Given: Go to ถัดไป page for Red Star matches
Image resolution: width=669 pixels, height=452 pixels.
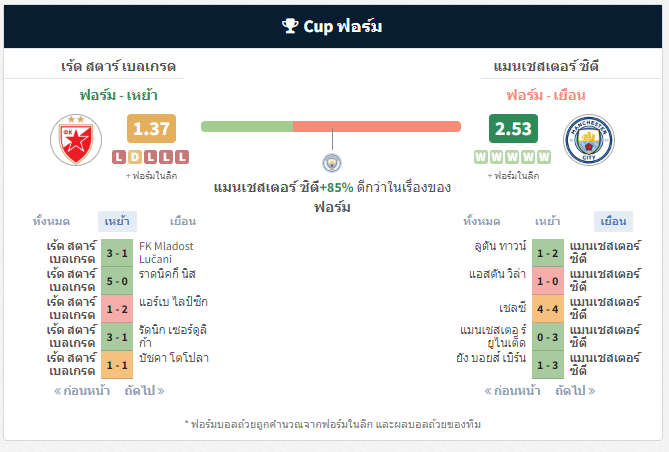Looking at the screenshot, I should coord(144,391).
